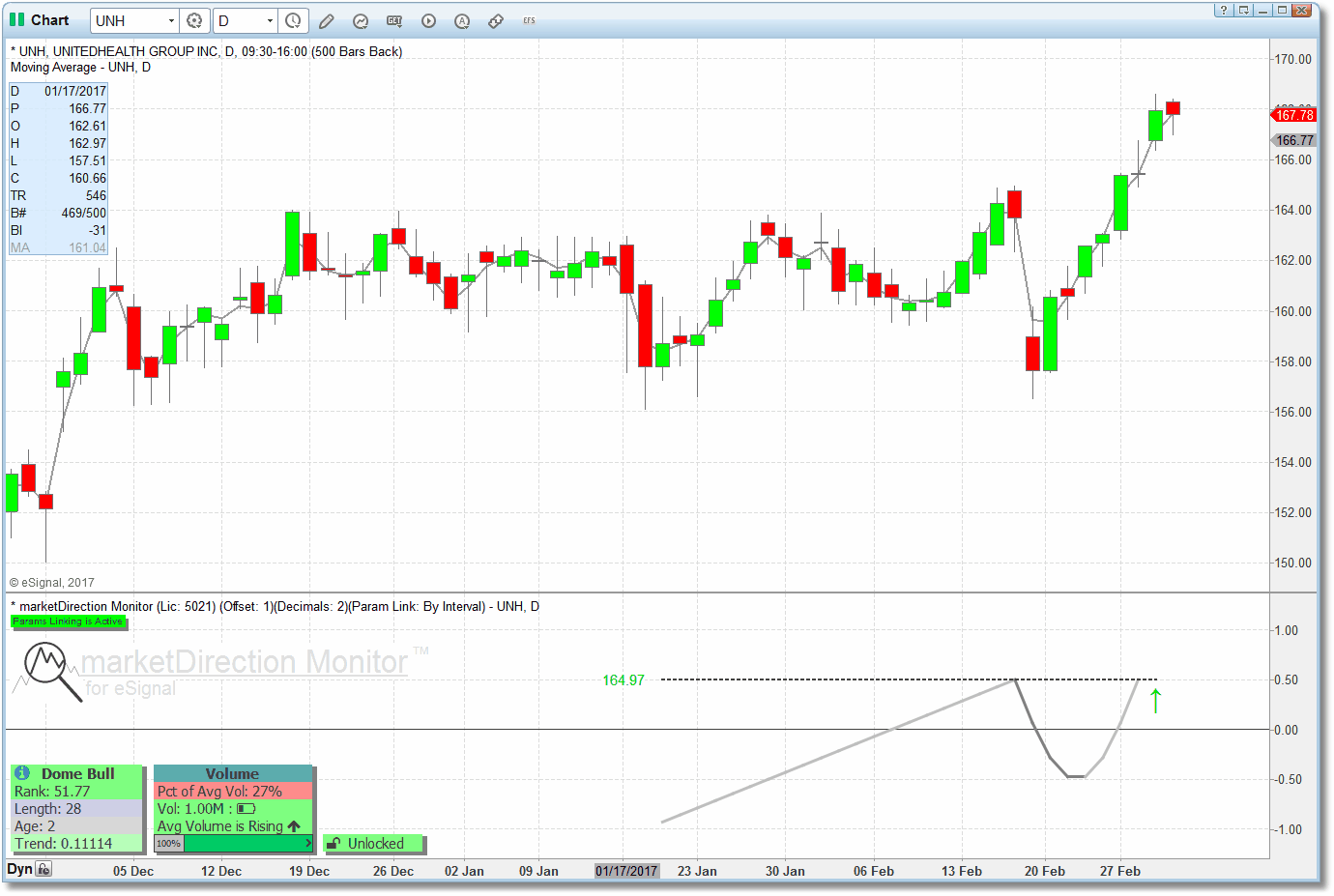The width and height of the screenshot is (1334, 896).
Task: Click the Age: 2 row
Action: [x=77, y=826]
